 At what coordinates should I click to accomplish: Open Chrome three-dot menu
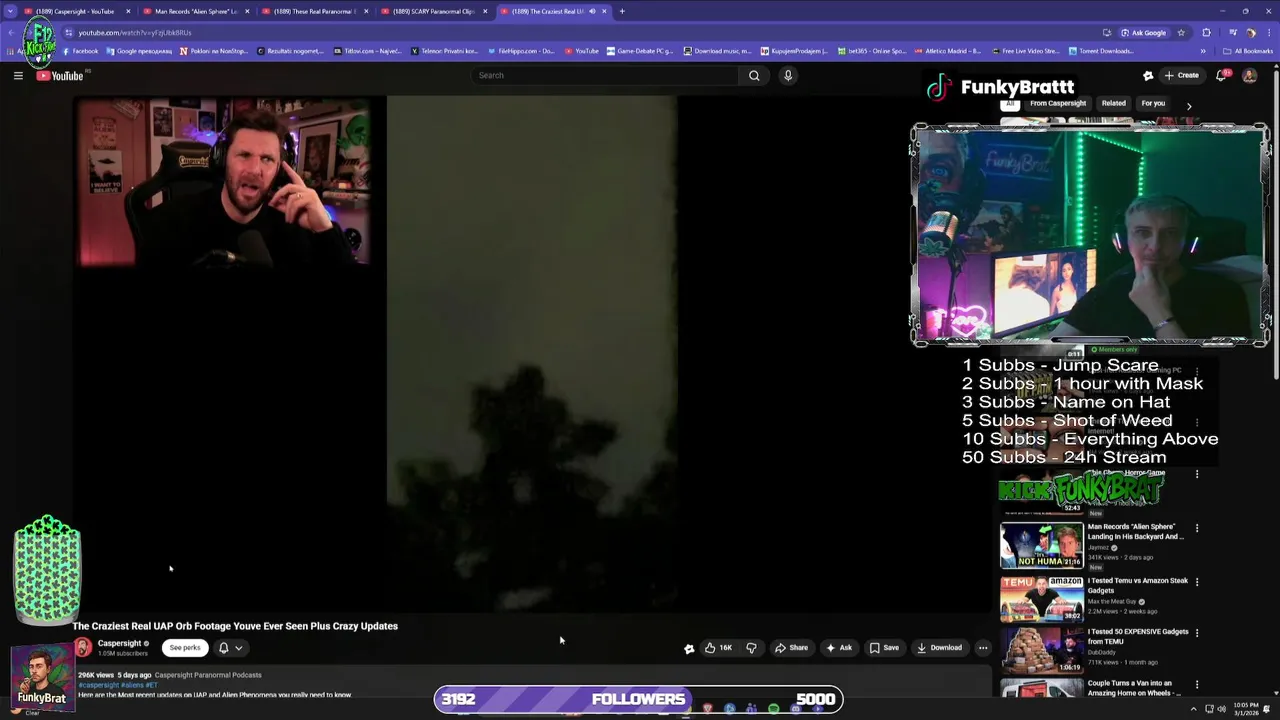tap(1267, 32)
